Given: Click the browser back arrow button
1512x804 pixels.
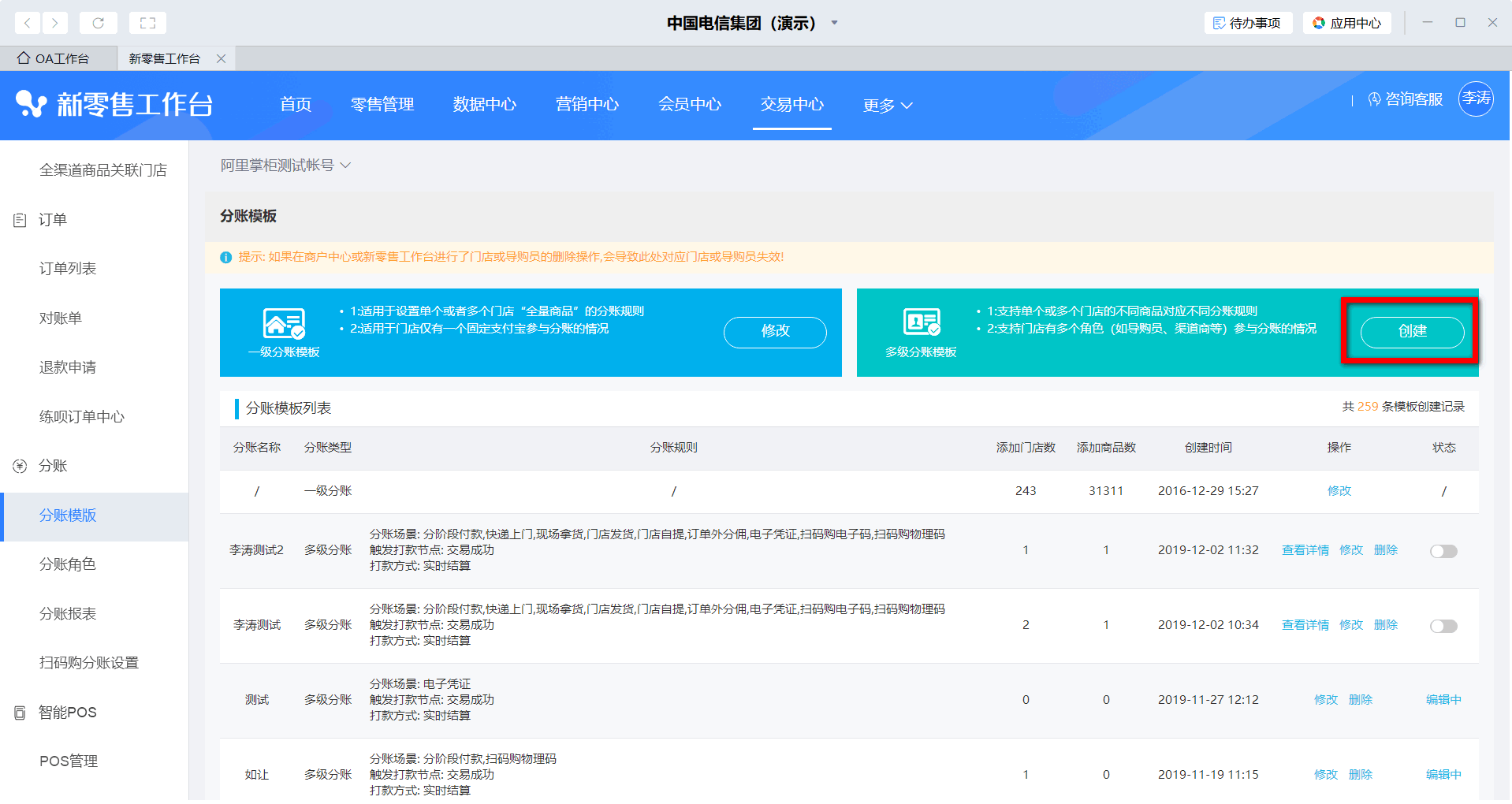Looking at the screenshot, I should click(28, 23).
